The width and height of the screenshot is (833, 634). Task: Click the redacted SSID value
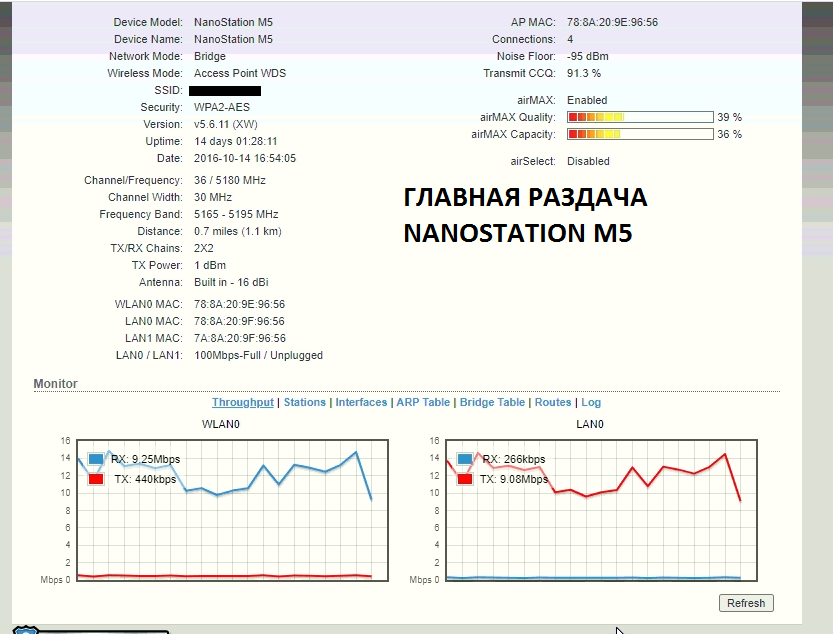(x=225, y=91)
